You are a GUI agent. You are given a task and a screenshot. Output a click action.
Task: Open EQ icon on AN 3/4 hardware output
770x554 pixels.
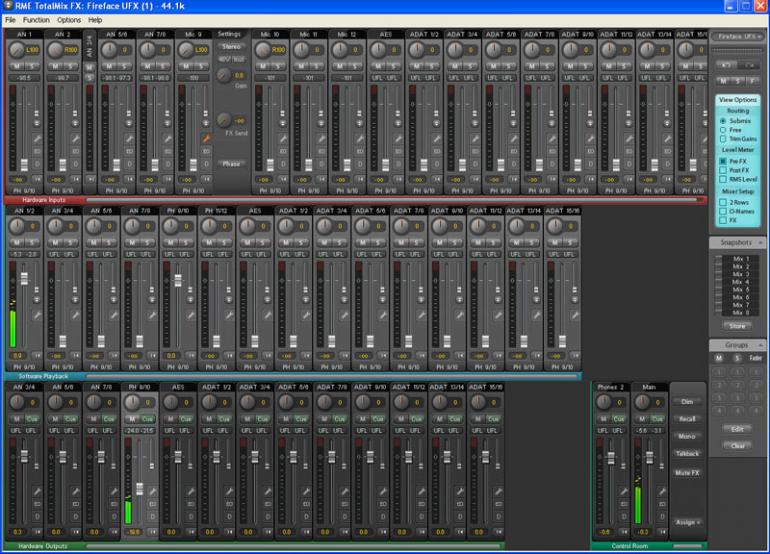pos(37,504)
